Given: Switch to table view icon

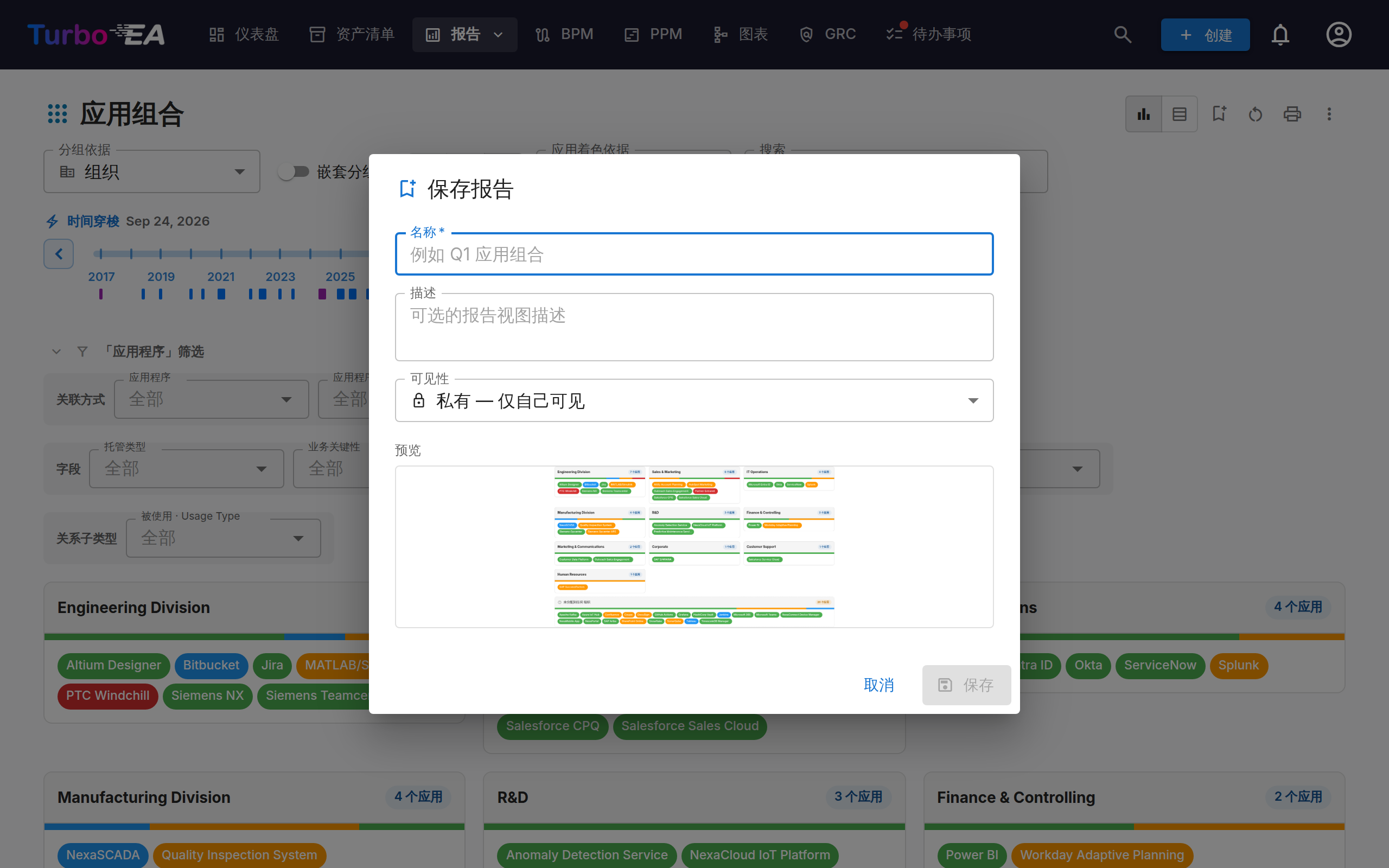Looking at the screenshot, I should [1179, 114].
